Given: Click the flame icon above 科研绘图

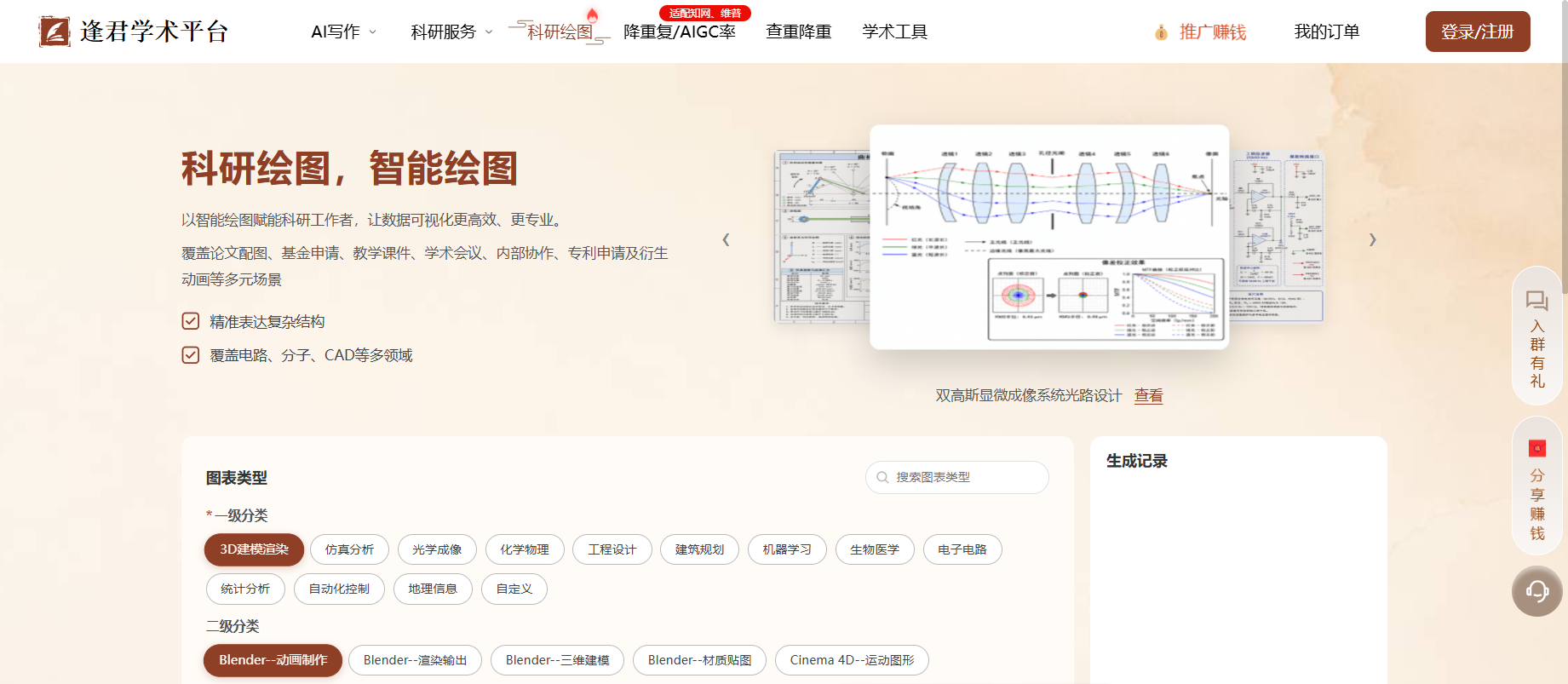Looking at the screenshot, I should (592, 15).
